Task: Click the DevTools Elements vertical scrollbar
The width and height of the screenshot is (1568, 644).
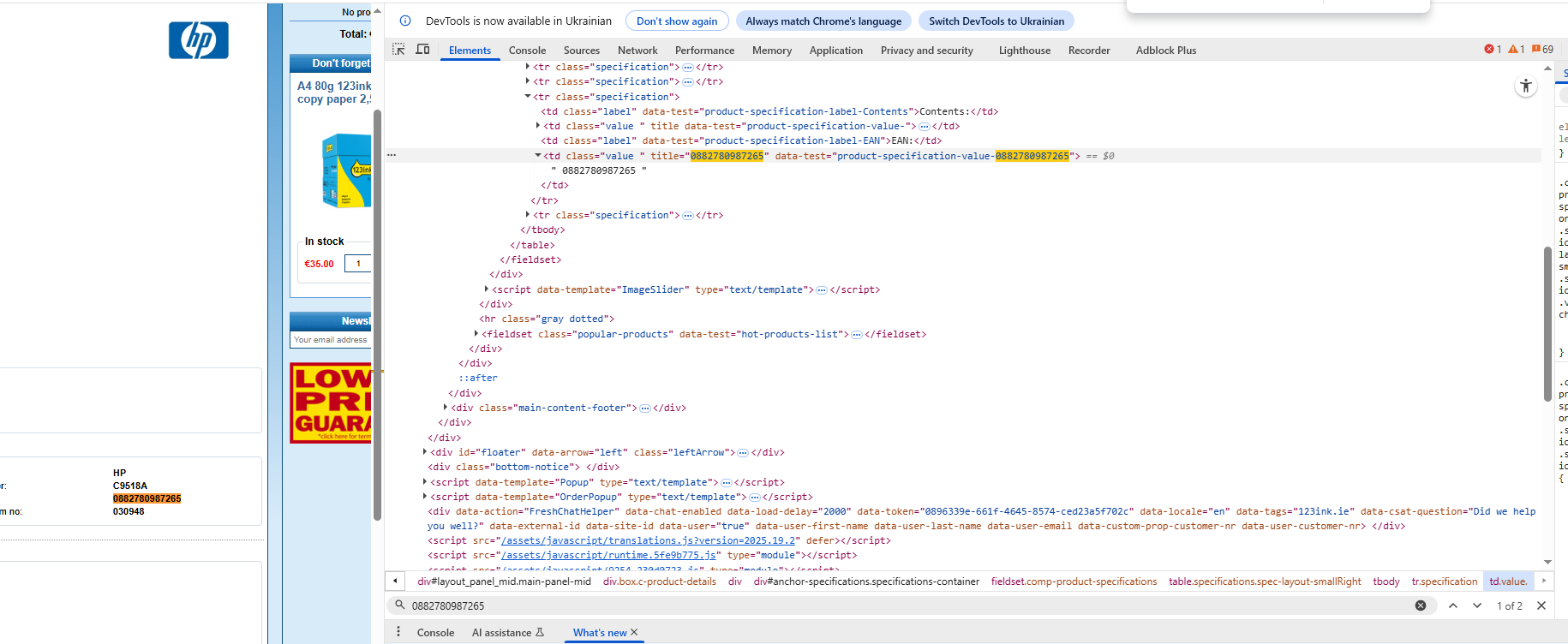Action: (x=1547, y=324)
